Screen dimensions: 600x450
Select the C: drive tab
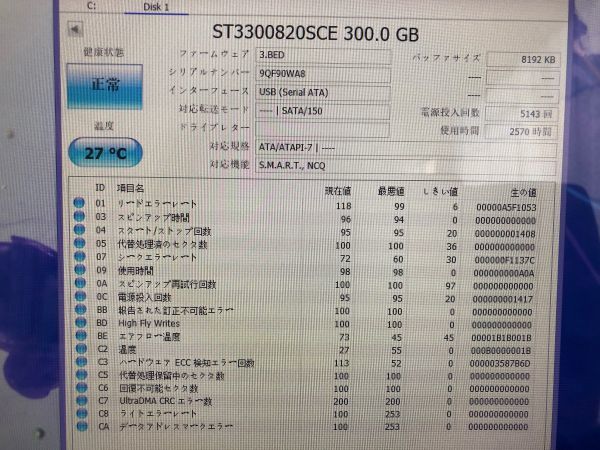point(92,6)
